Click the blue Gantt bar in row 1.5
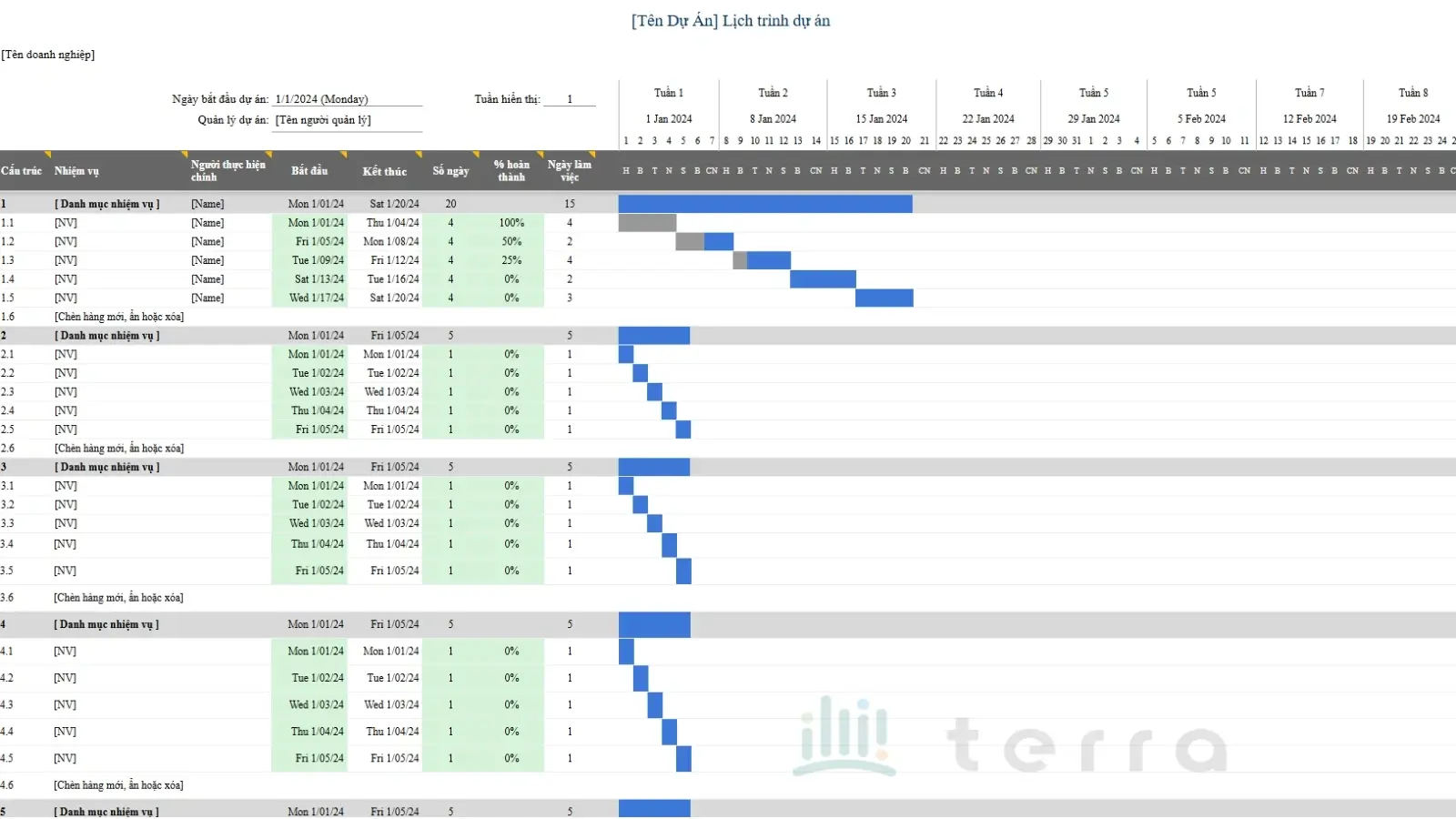The height and width of the screenshot is (819, 1456). tap(885, 298)
